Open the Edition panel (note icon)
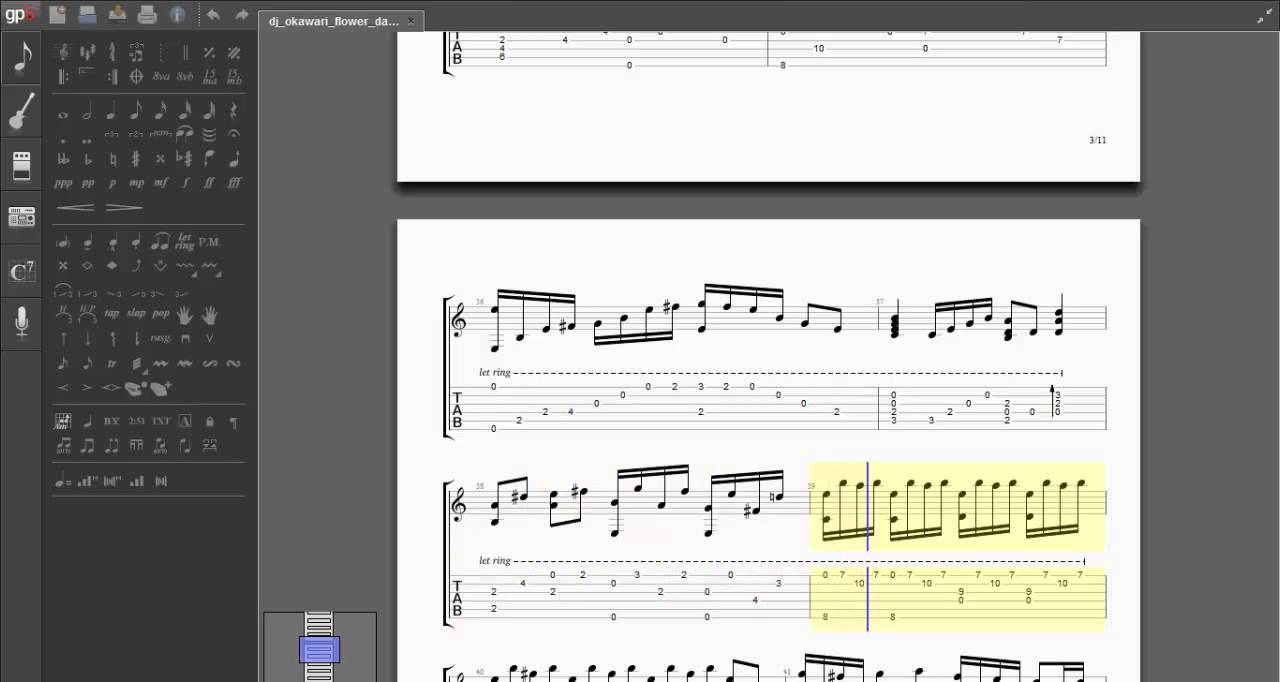1280x682 pixels. coord(21,58)
